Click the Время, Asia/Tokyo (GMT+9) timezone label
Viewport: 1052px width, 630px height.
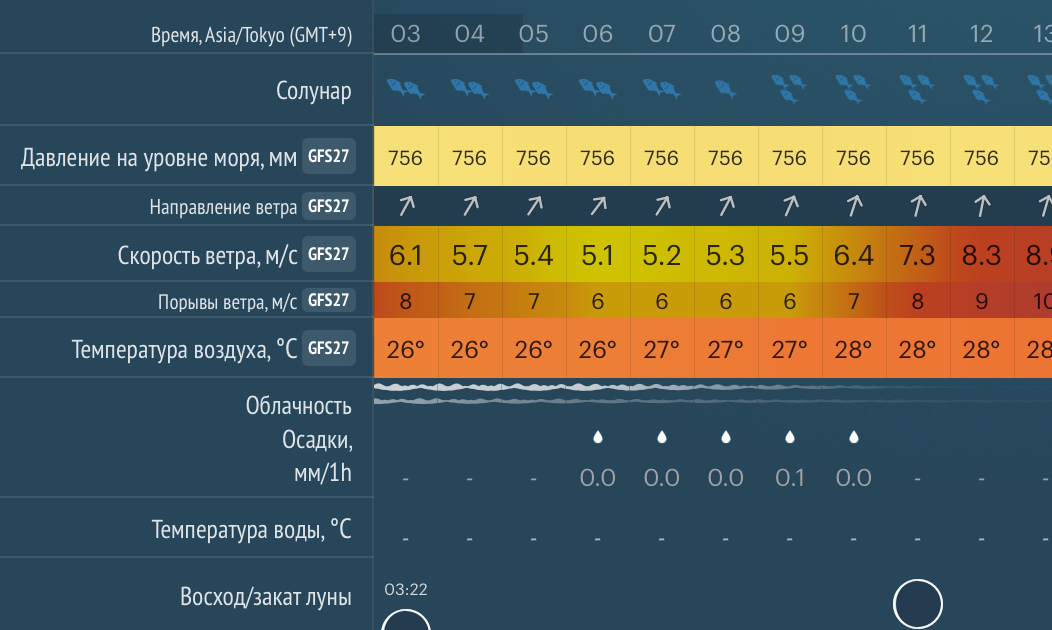point(251,34)
